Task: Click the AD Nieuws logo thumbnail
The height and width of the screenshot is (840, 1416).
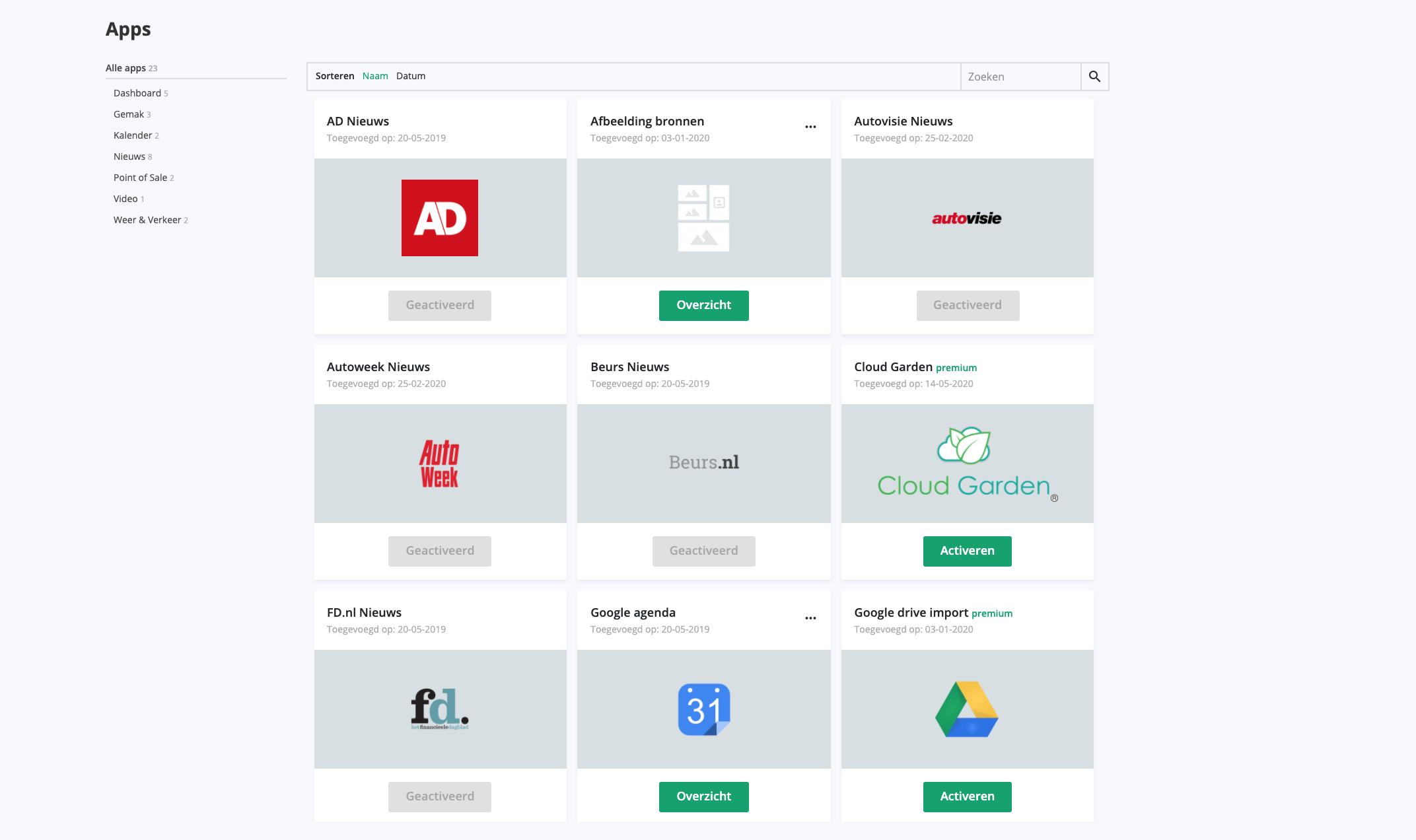Action: (439, 218)
